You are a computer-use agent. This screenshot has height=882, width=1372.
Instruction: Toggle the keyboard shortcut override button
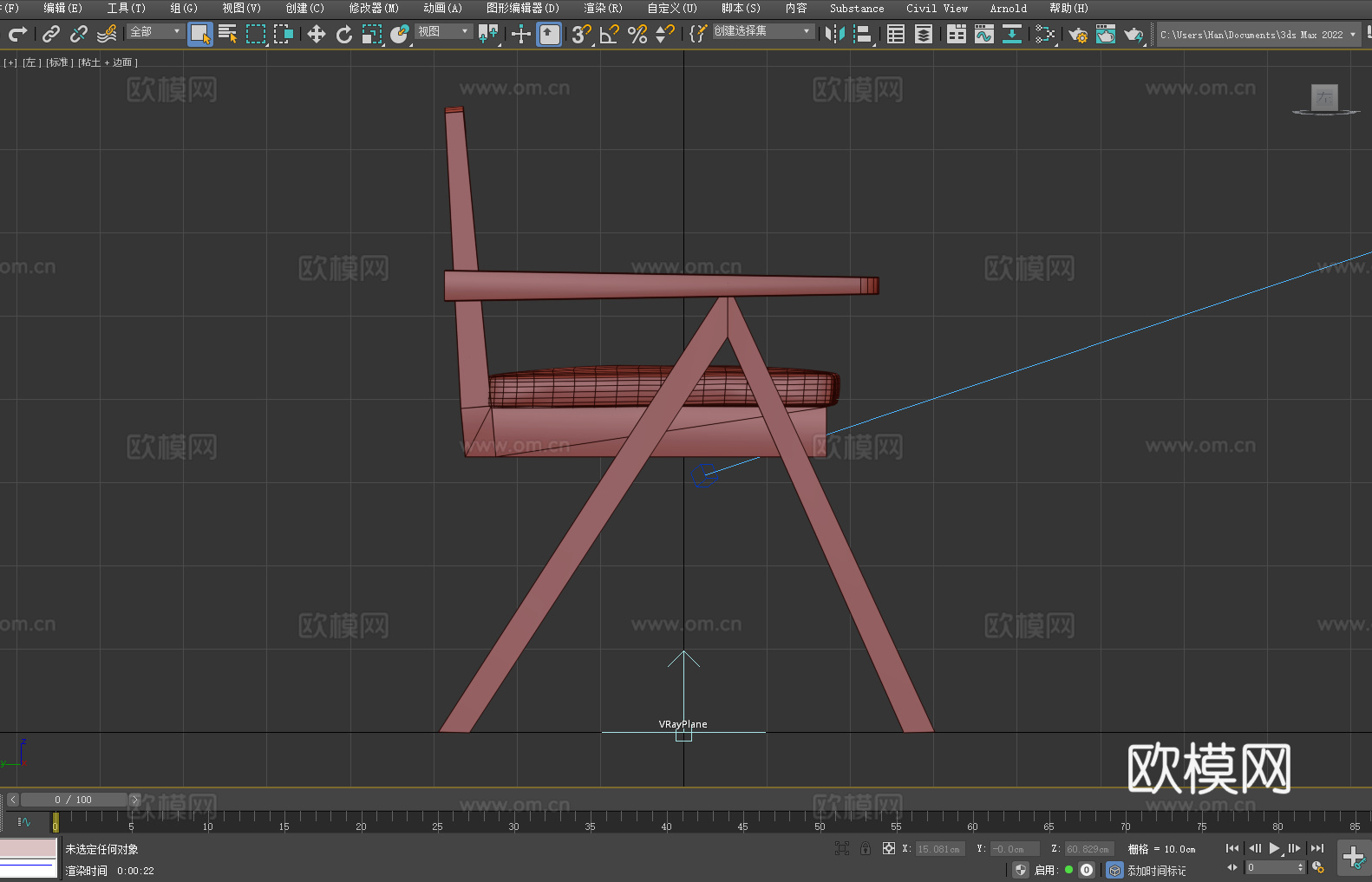(549, 34)
